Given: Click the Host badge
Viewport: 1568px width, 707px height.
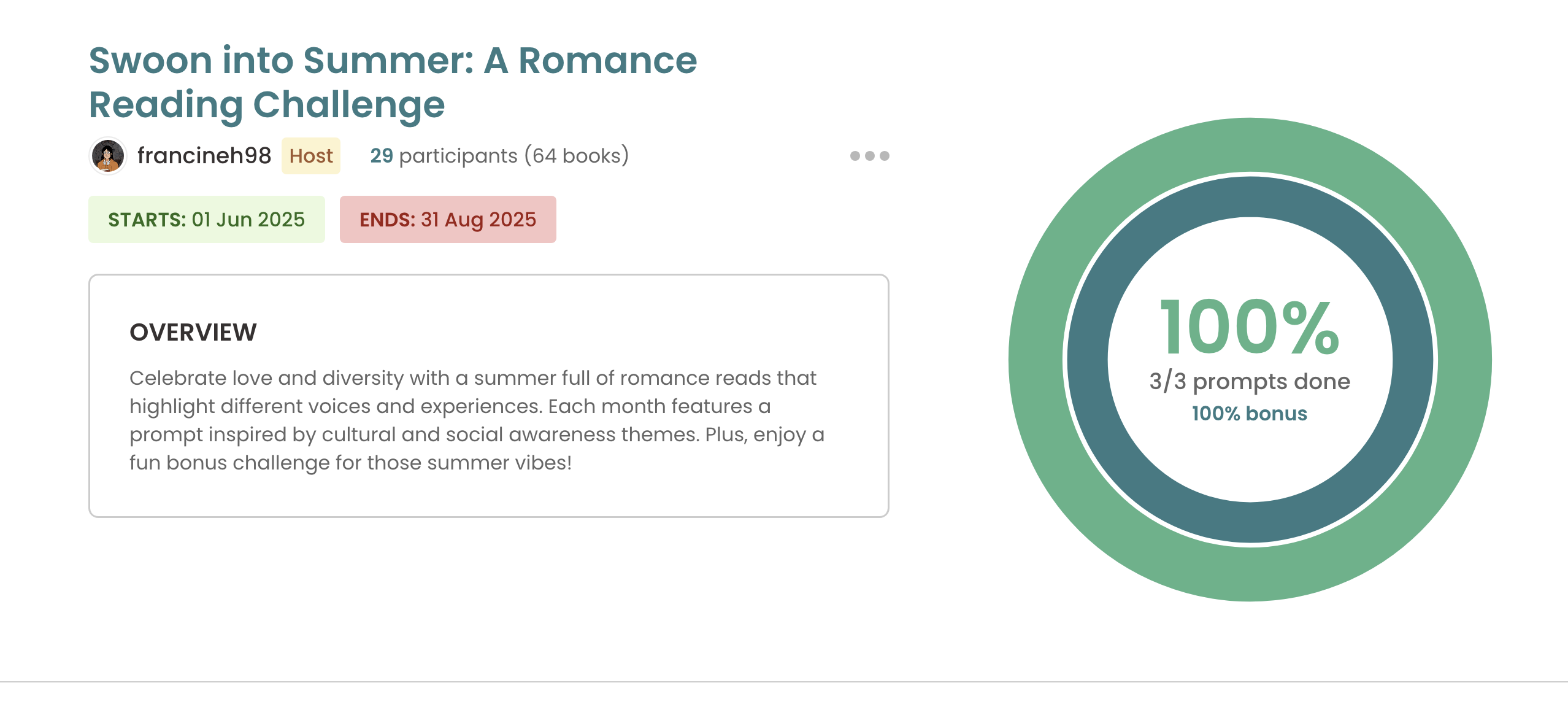Looking at the screenshot, I should click(x=311, y=156).
